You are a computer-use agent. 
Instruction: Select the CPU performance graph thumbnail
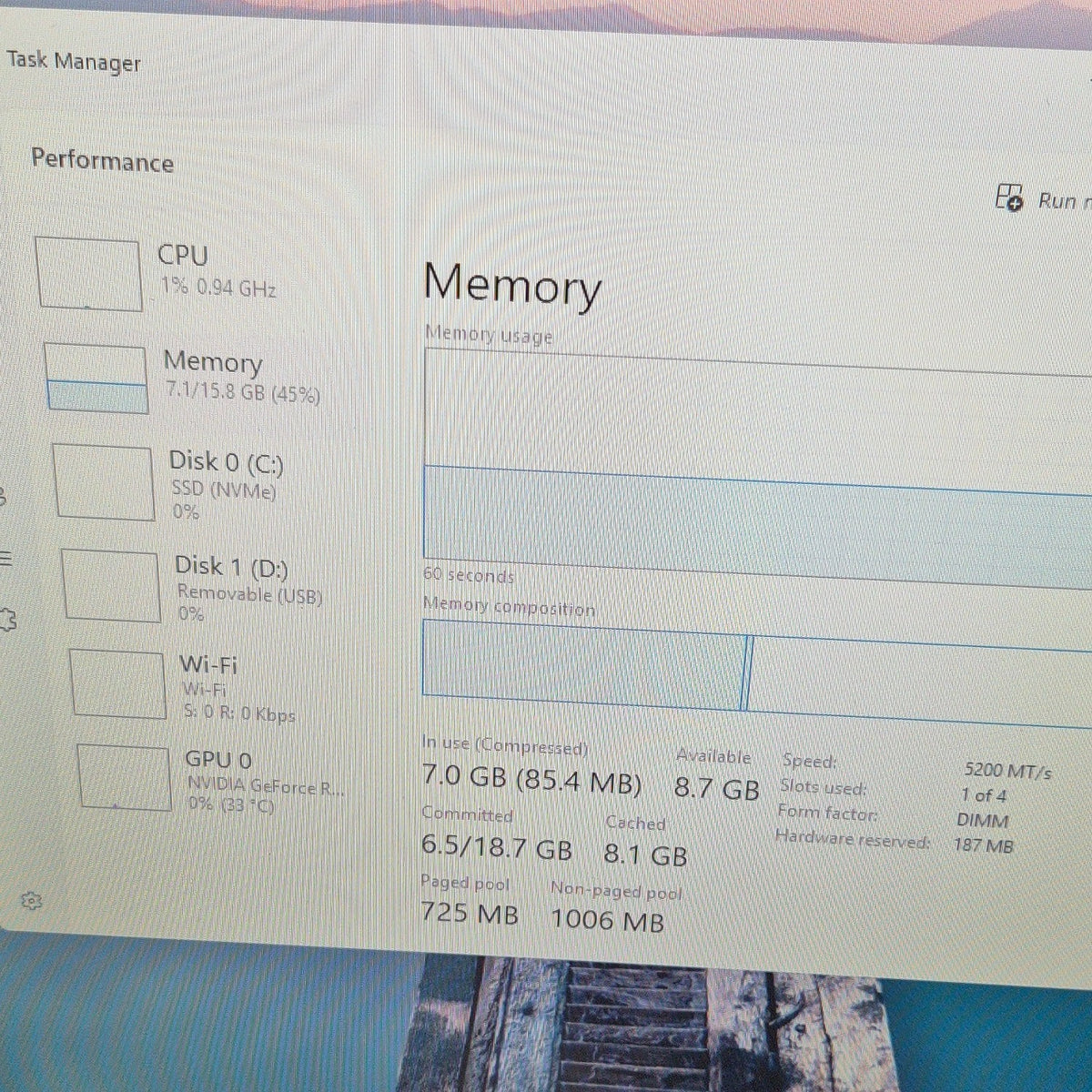click(88, 273)
